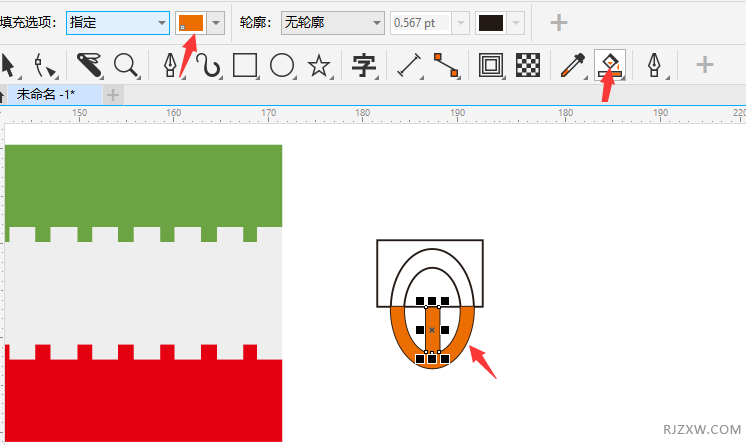Select the Shape node edit tool

tap(45, 66)
